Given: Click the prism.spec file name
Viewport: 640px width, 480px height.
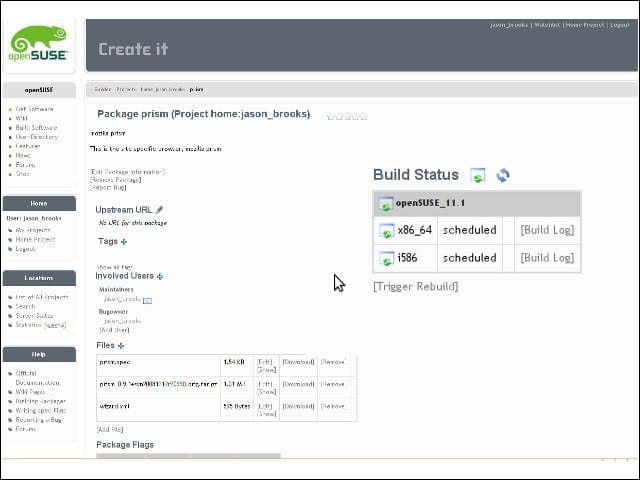Looking at the screenshot, I should click(115, 362).
